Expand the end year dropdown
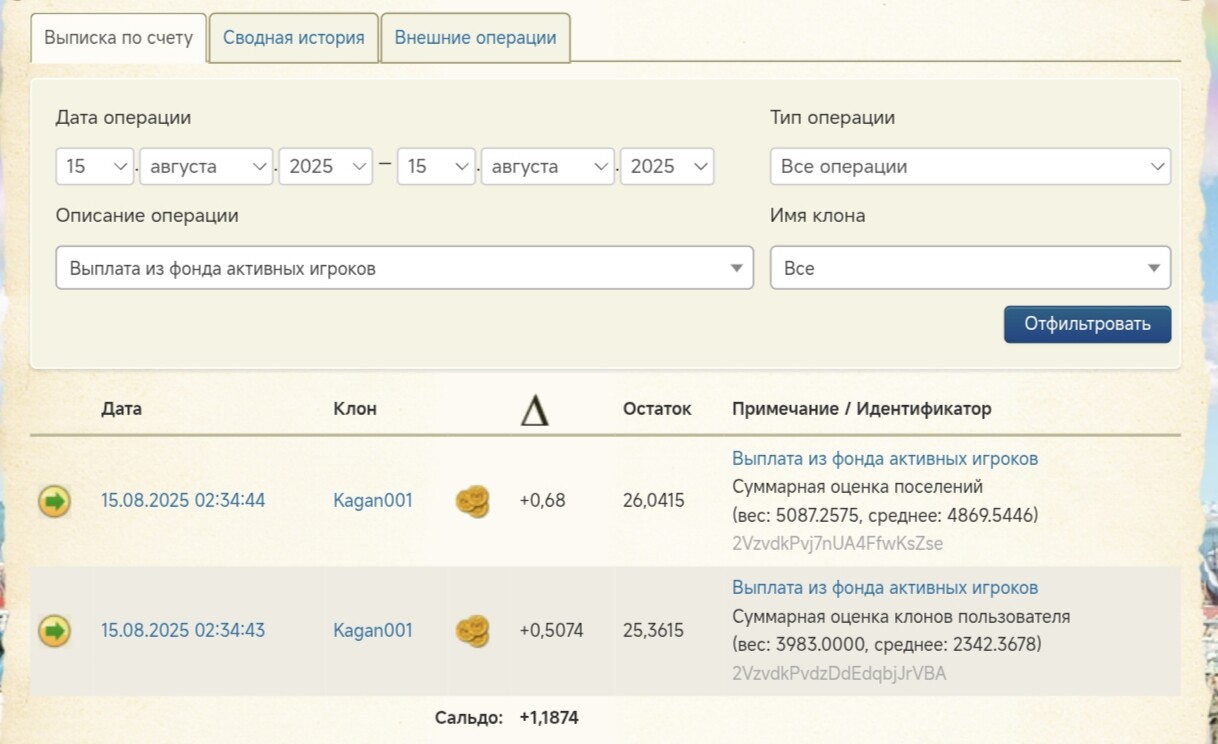Viewport: 1218px width, 744px height. tap(666, 166)
